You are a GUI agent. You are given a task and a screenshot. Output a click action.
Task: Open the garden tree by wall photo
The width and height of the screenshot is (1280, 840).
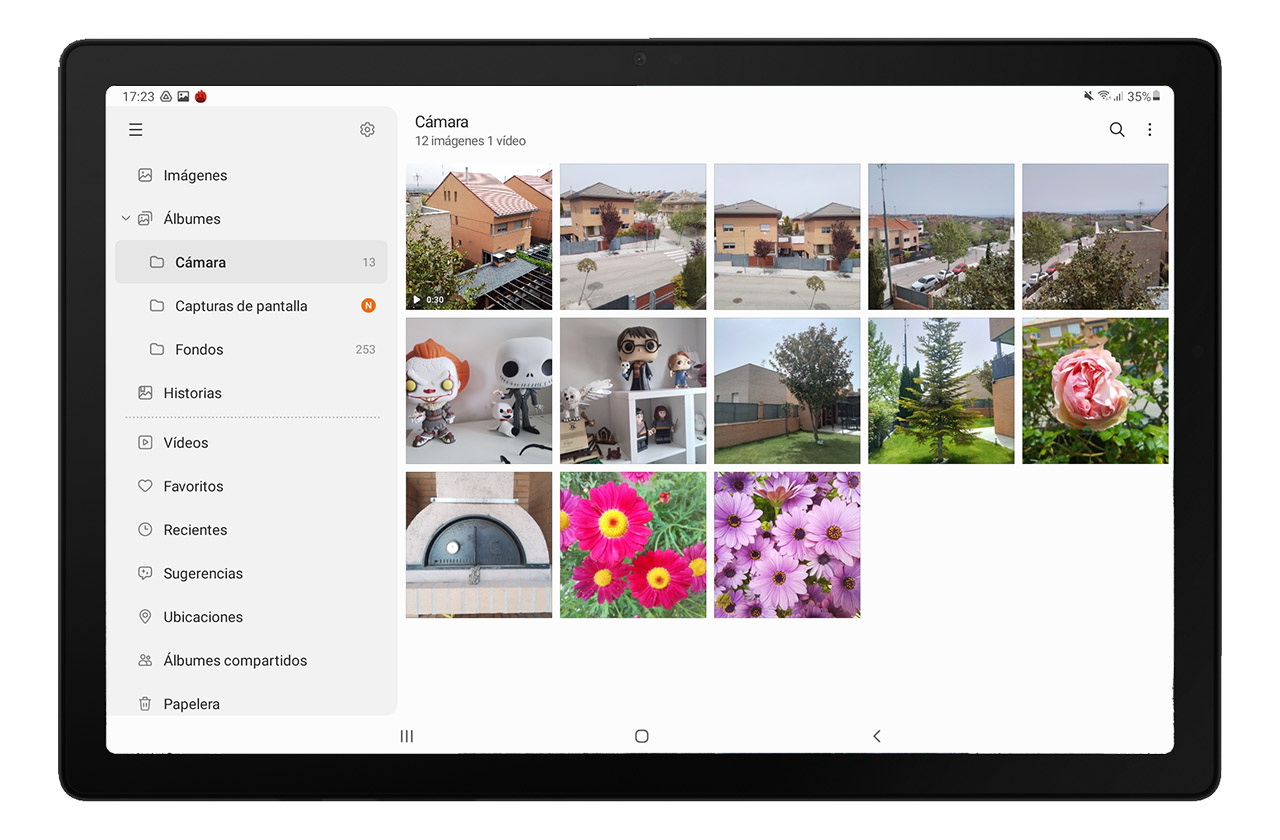pyautogui.click(x=787, y=391)
